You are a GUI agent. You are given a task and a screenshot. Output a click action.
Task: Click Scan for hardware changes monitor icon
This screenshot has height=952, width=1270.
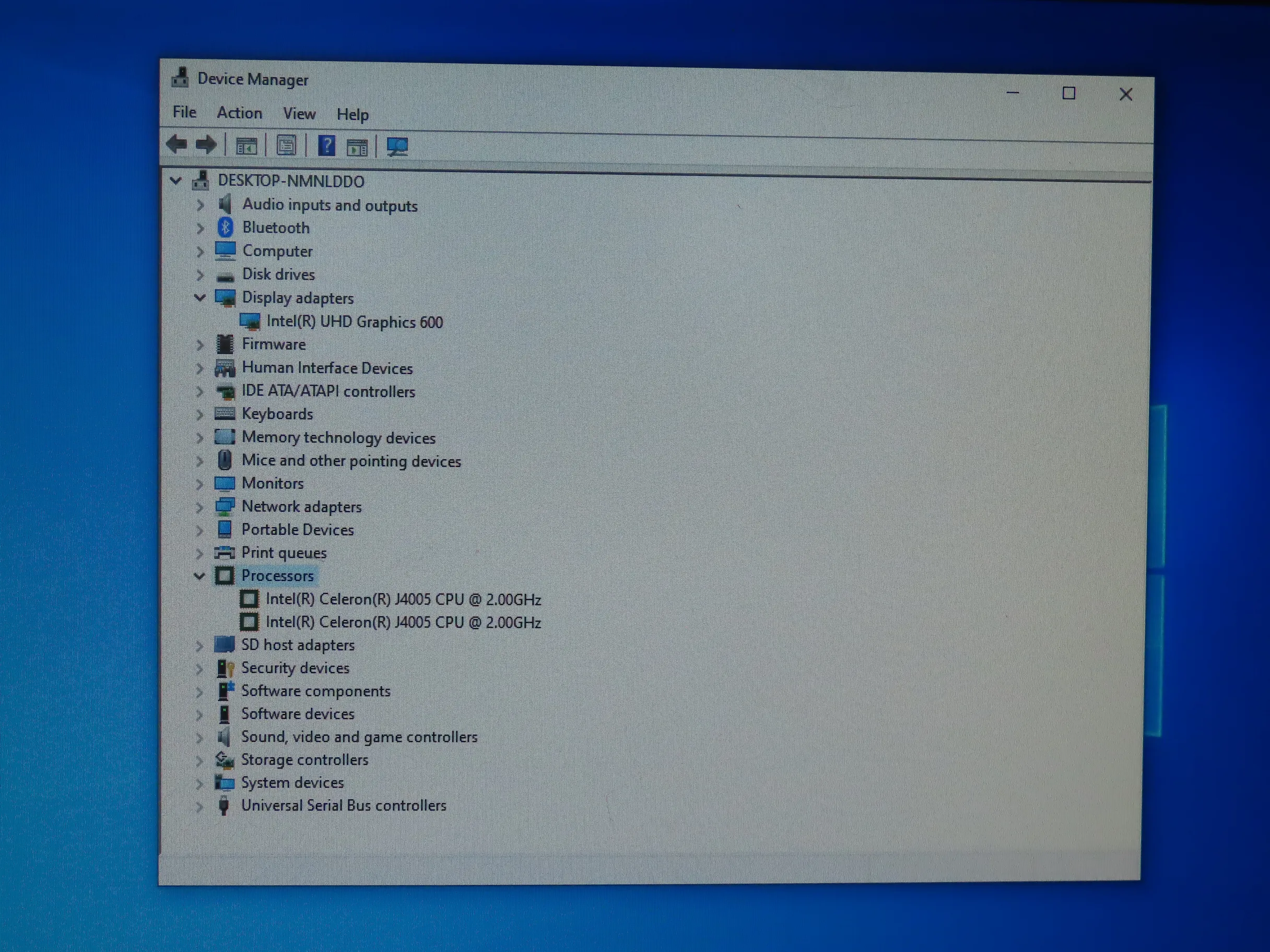[x=397, y=147]
